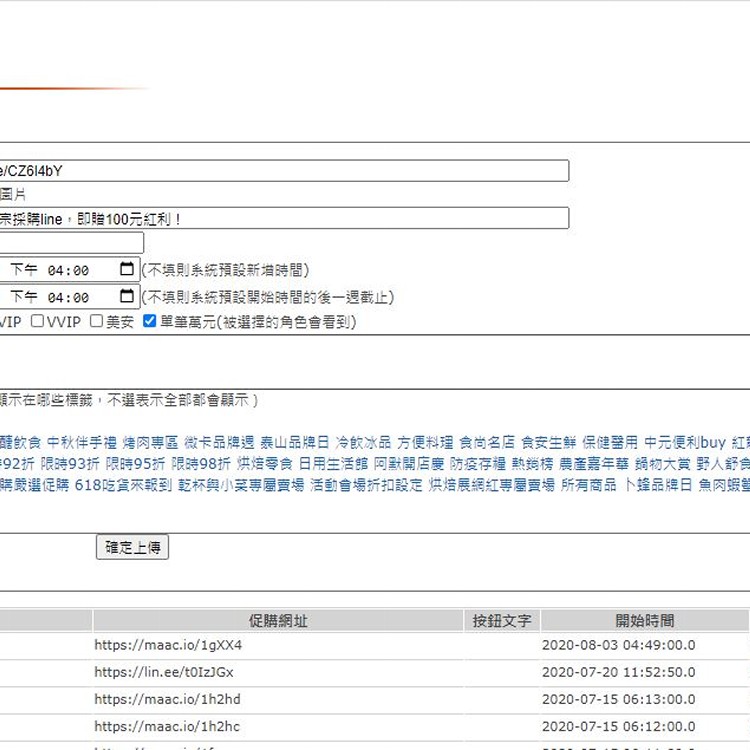Check the VVIP role checkbox

click(37, 322)
